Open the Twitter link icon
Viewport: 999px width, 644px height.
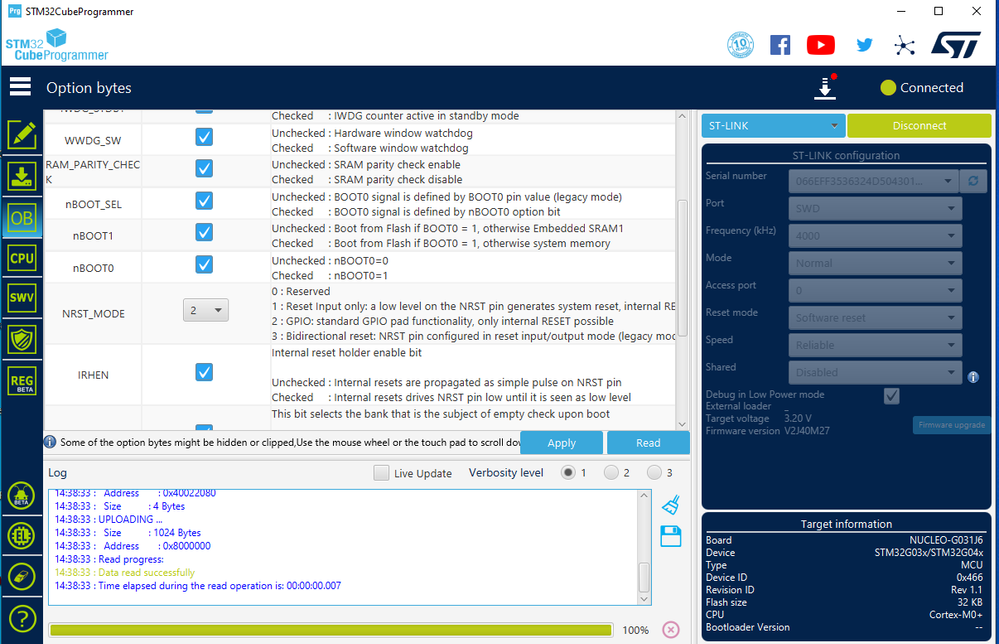[864, 45]
